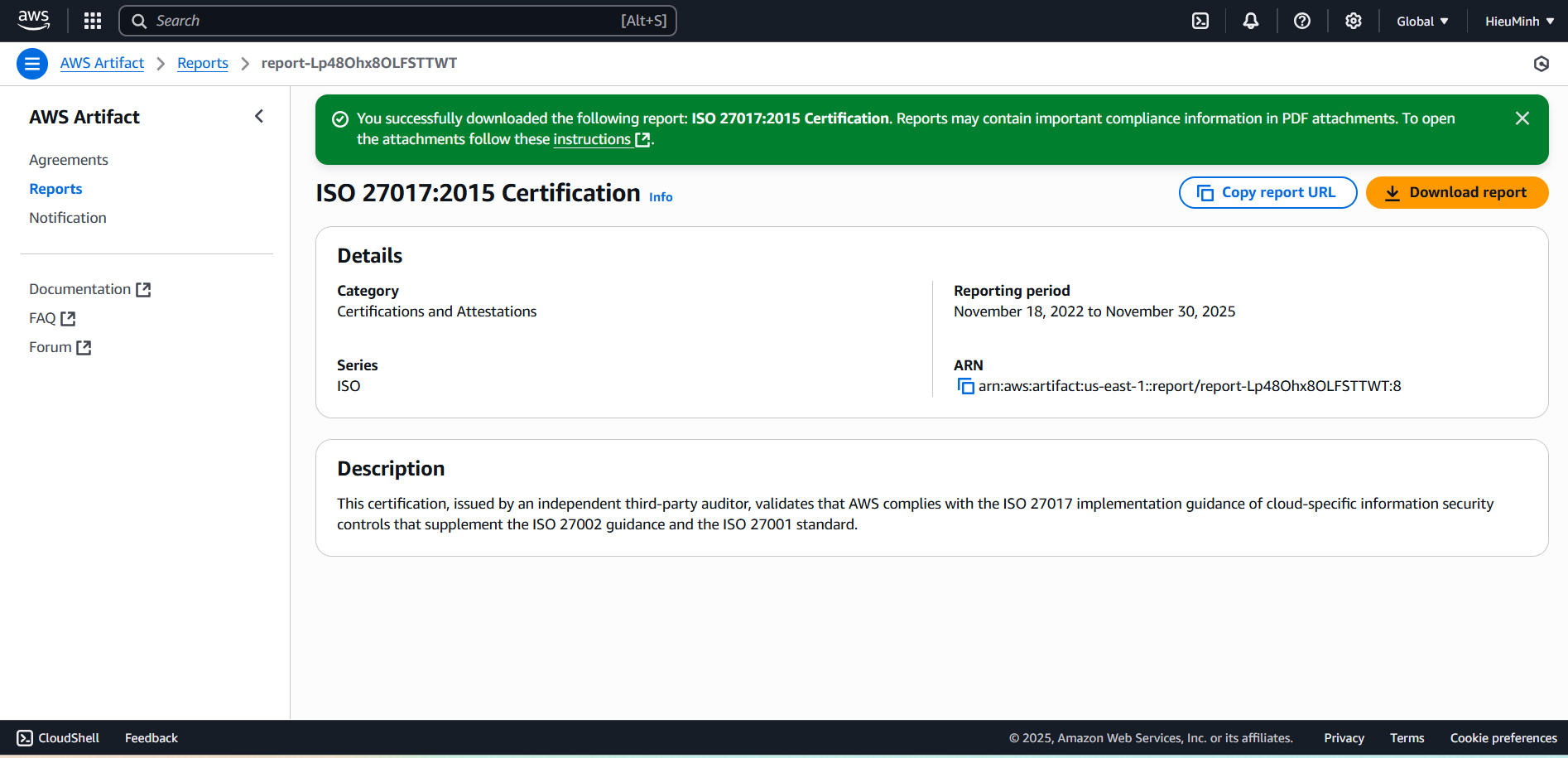The width and height of the screenshot is (1568, 758).
Task: Open CloudShell icon in top bar
Action: (1200, 21)
